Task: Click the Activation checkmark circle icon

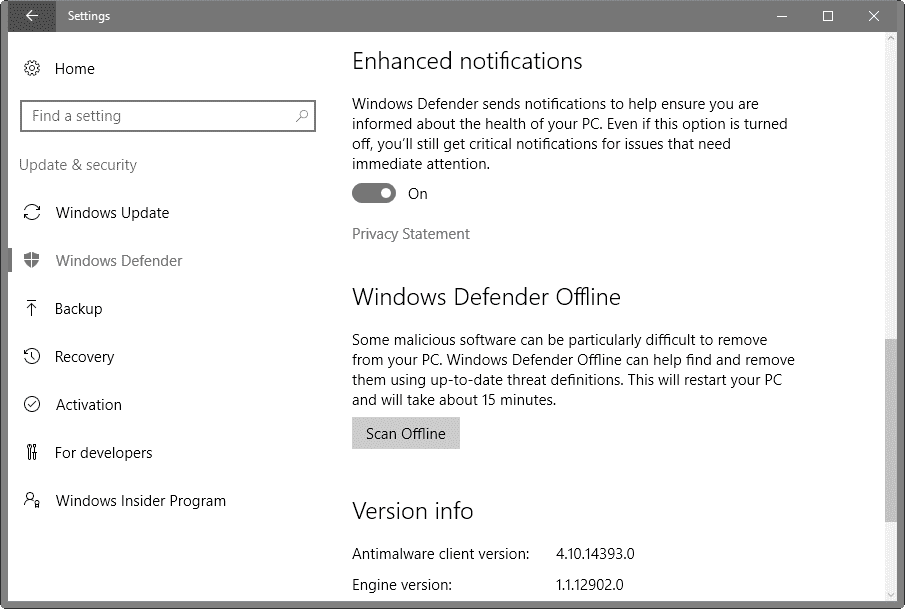Action: pos(32,404)
